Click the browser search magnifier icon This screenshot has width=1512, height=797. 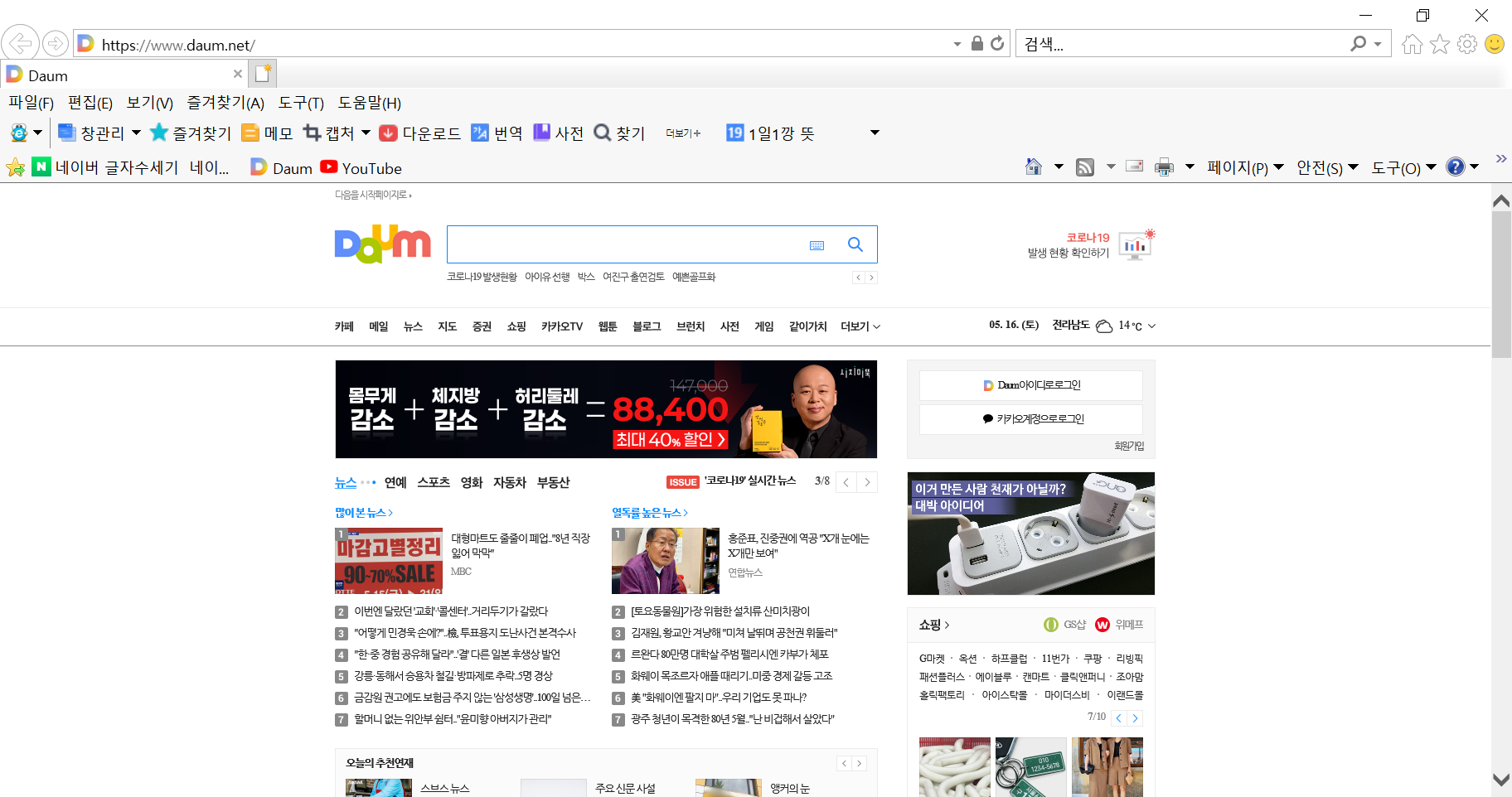pos(1358,43)
